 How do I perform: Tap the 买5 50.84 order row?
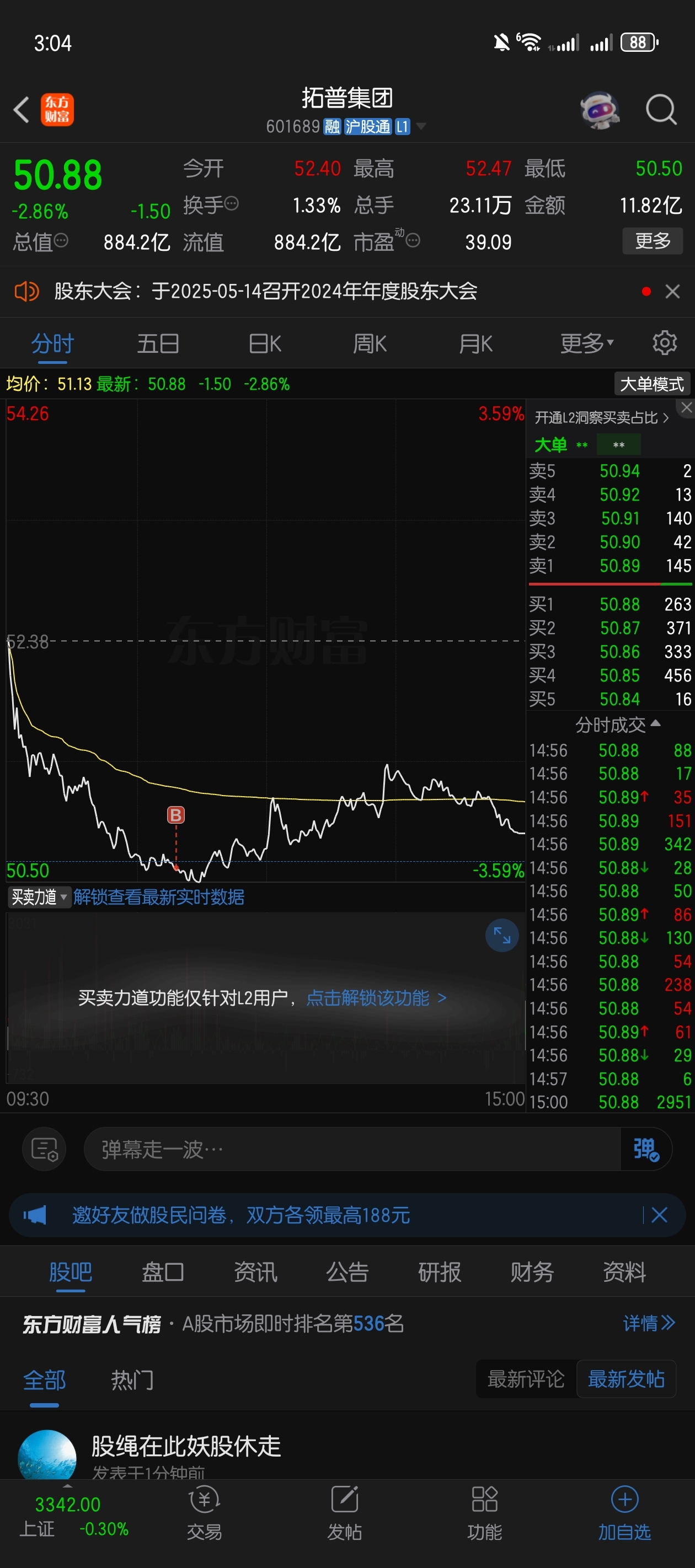(611, 699)
